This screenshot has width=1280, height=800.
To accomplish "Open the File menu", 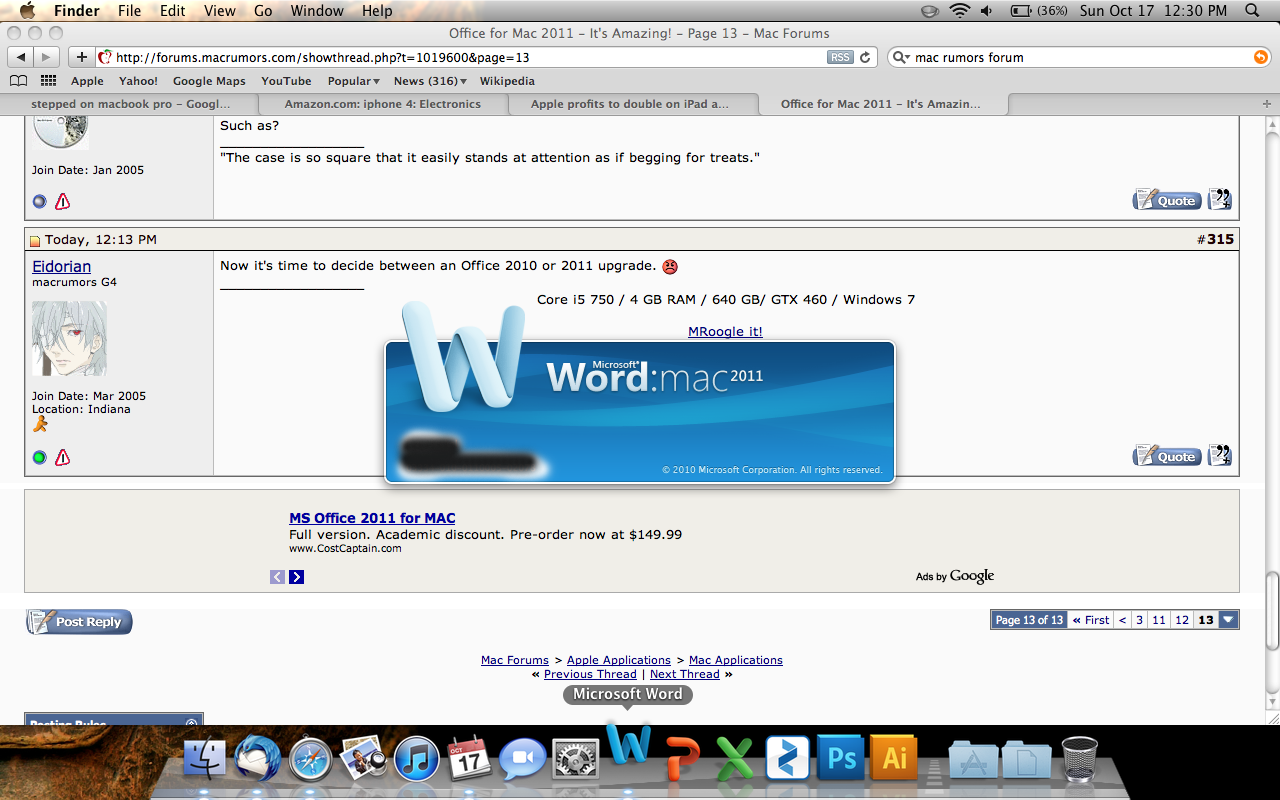I will [x=129, y=11].
